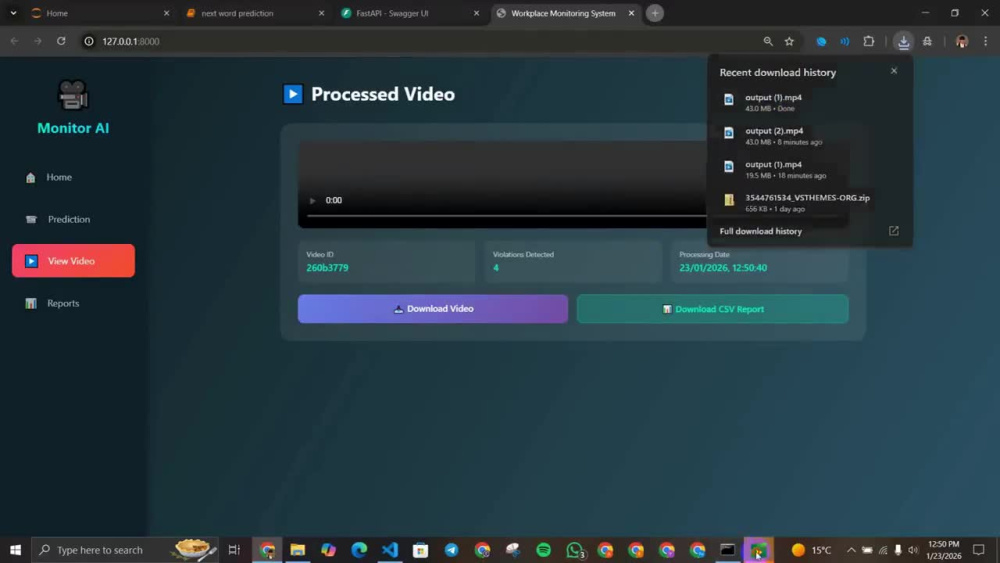1000x563 pixels.
Task: Open Task View on the taskbar
Action: point(234,550)
